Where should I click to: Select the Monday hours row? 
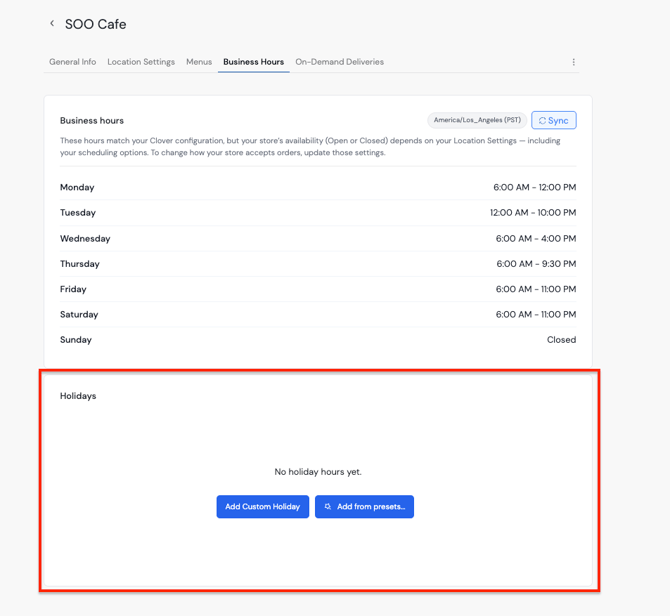317,187
